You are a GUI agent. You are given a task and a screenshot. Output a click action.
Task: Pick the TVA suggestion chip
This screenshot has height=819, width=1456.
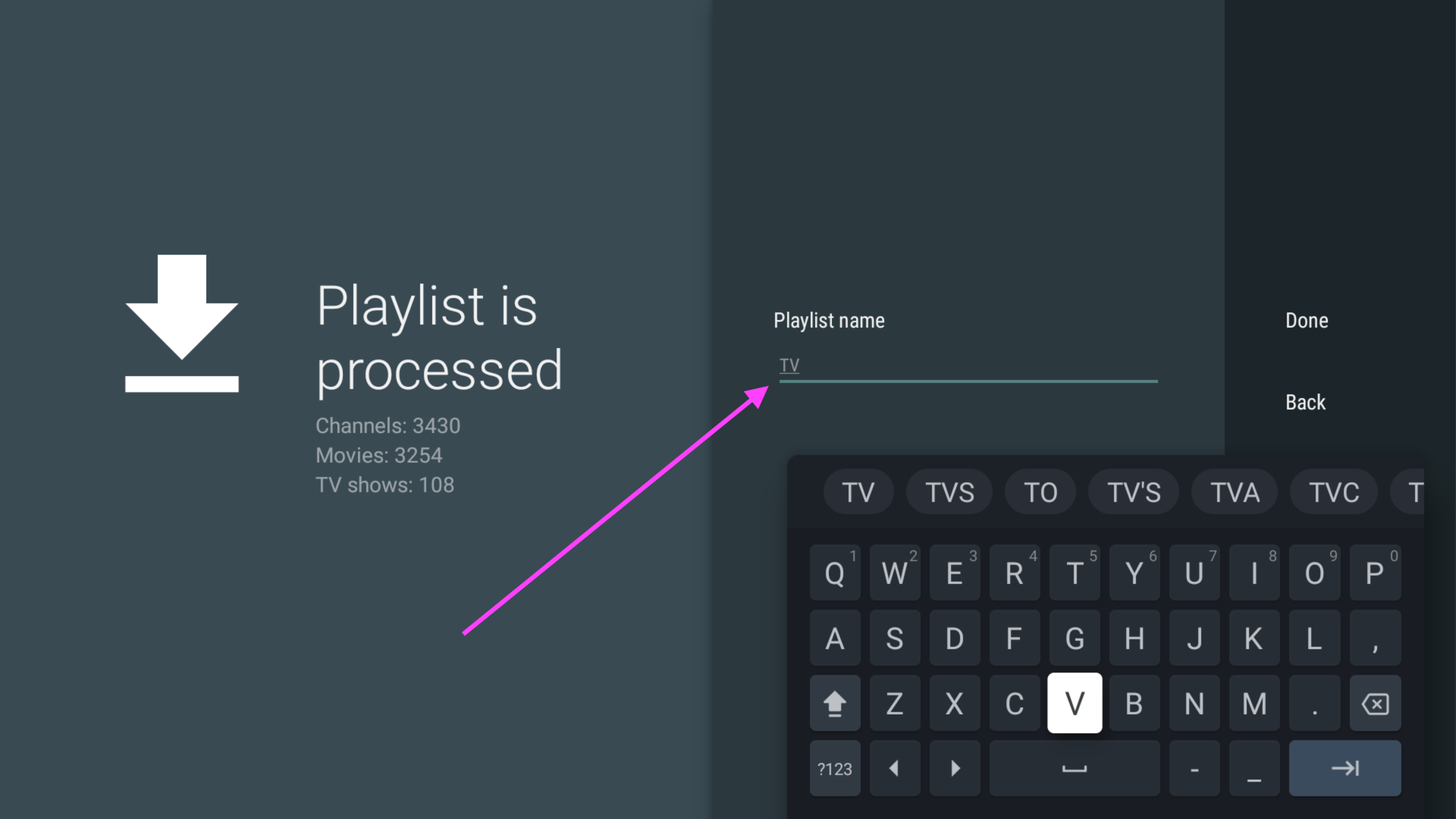point(1235,492)
